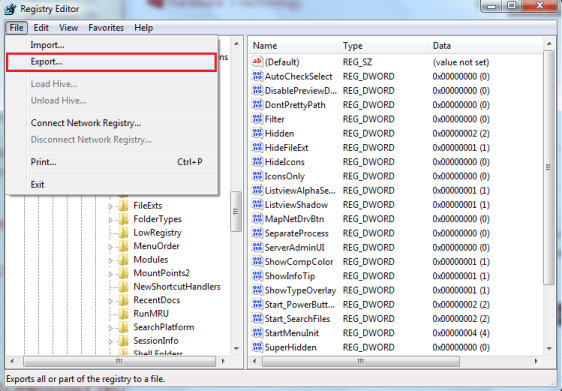
Task: Click the RecentDocs folder icon
Action: point(123,300)
